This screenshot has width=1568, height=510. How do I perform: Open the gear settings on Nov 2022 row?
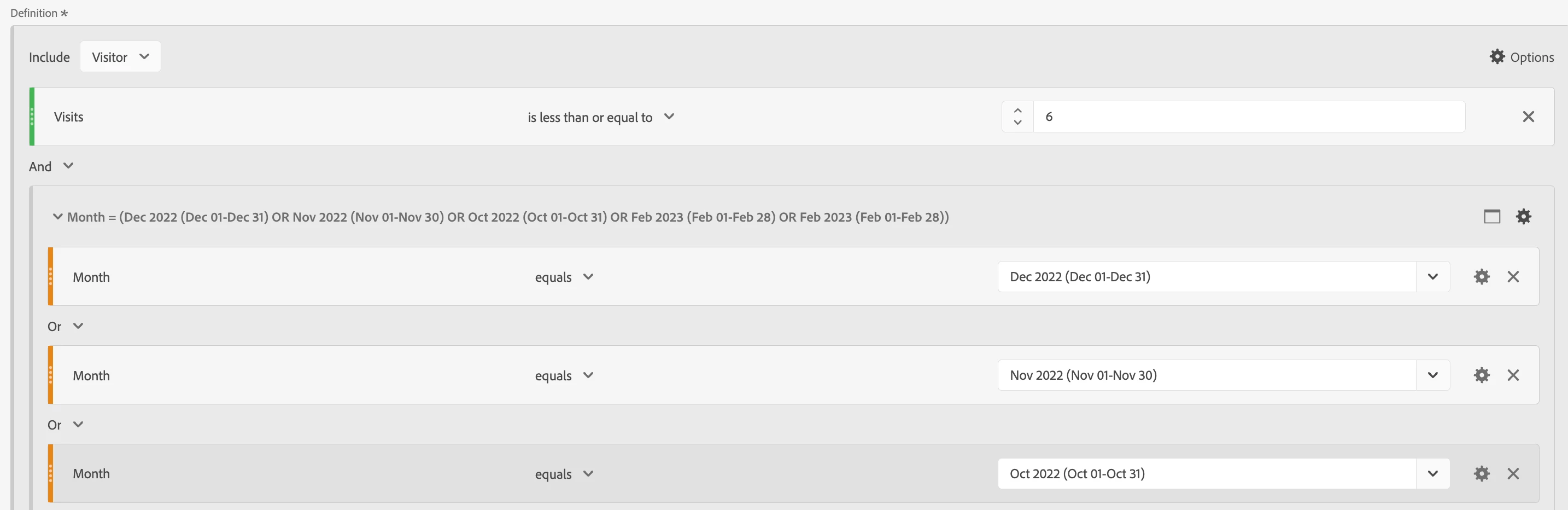pyautogui.click(x=1481, y=375)
